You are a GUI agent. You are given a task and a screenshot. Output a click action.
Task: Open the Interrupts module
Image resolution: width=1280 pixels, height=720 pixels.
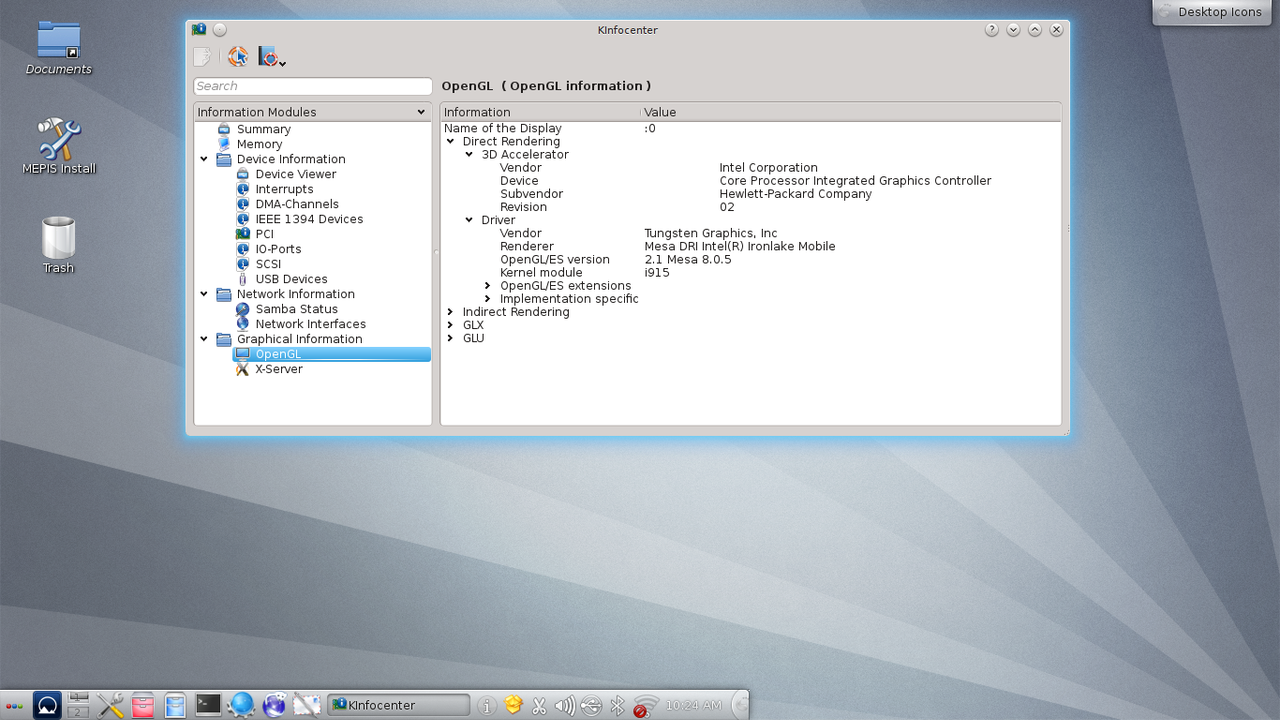pyautogui.click(x=284, y=189)
